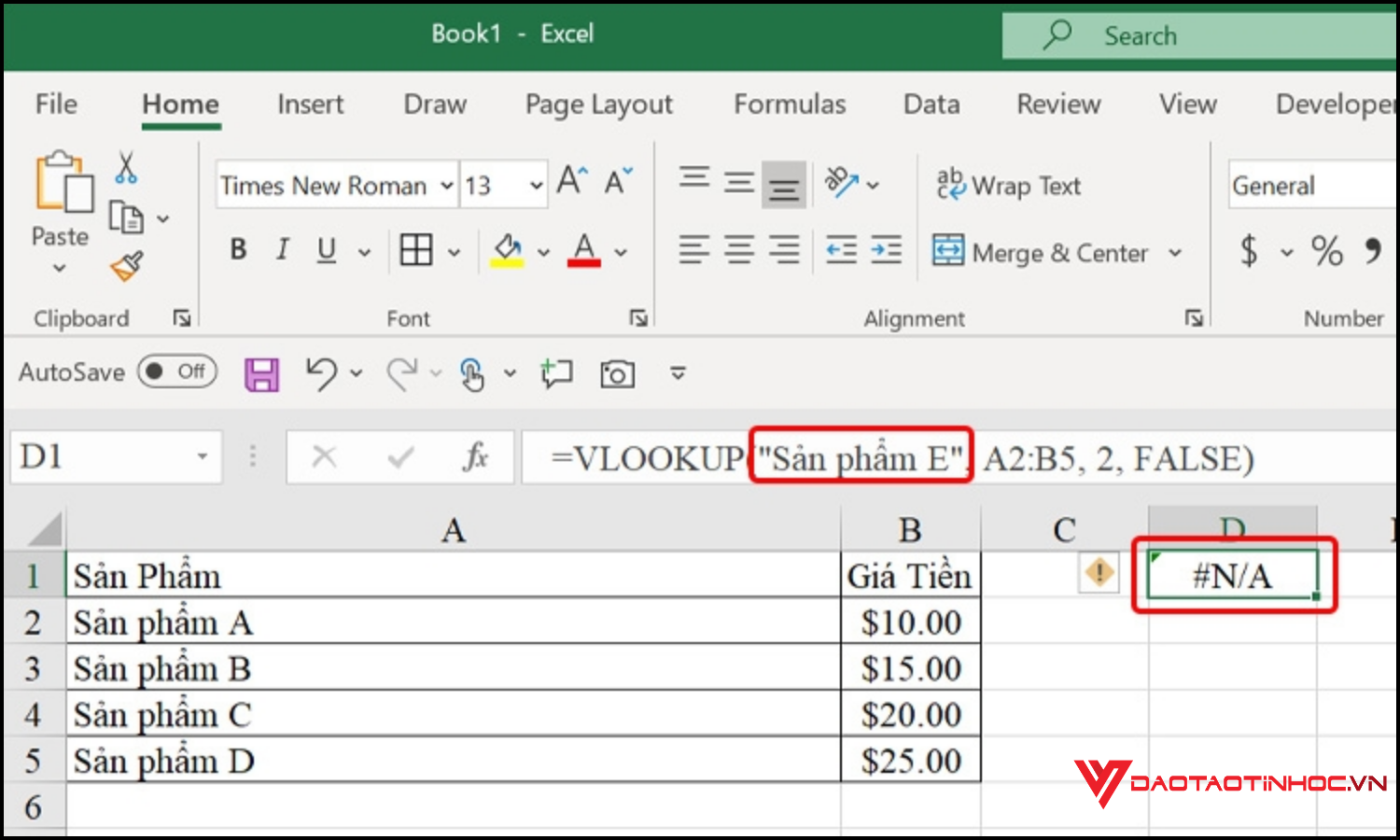The image size is (1400, 840).
Task: Open the Font dialog launcher
Action: [x=638, y=318]
